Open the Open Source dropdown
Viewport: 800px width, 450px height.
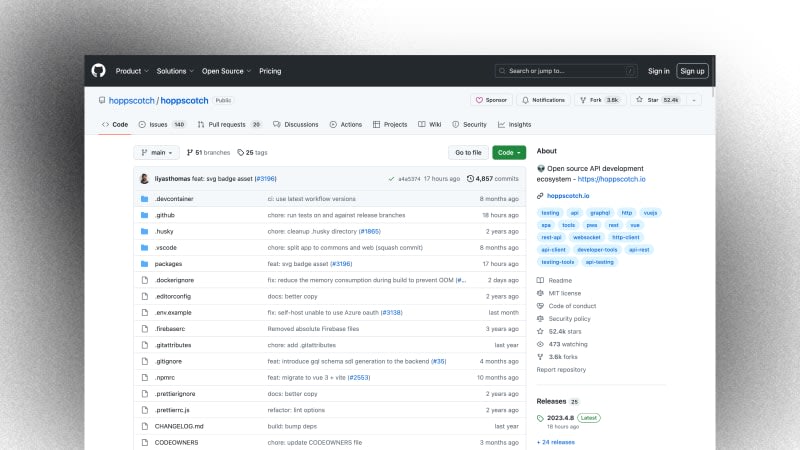pos(226,71)
